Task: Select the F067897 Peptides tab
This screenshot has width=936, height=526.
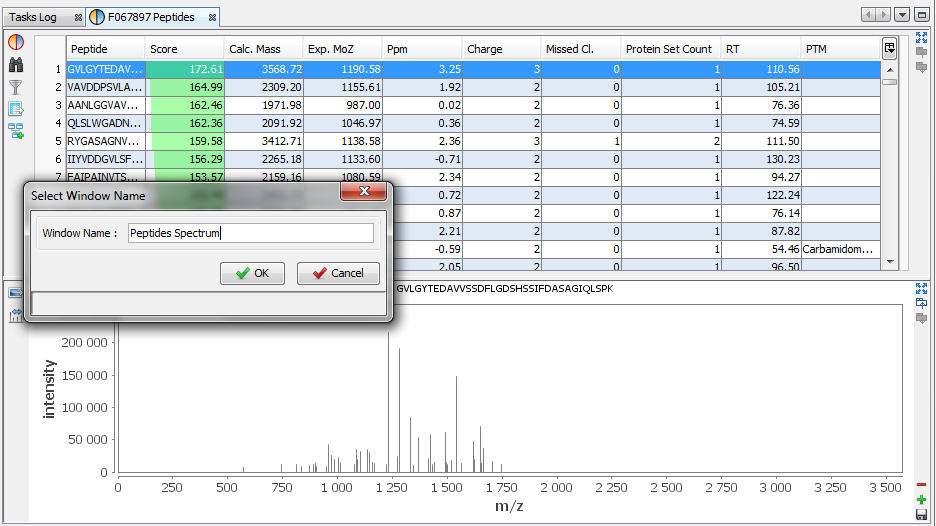Action: coord(148,17)
